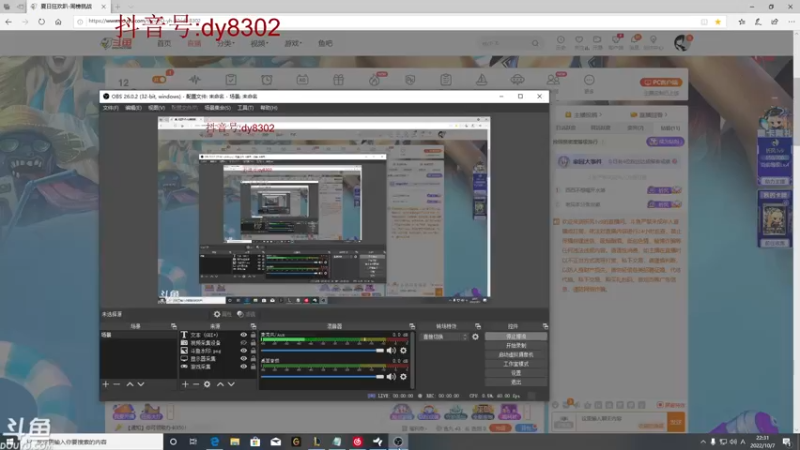Toggle lock on display capture source
This screenshot has height=450, width=800.
[253, 359]
